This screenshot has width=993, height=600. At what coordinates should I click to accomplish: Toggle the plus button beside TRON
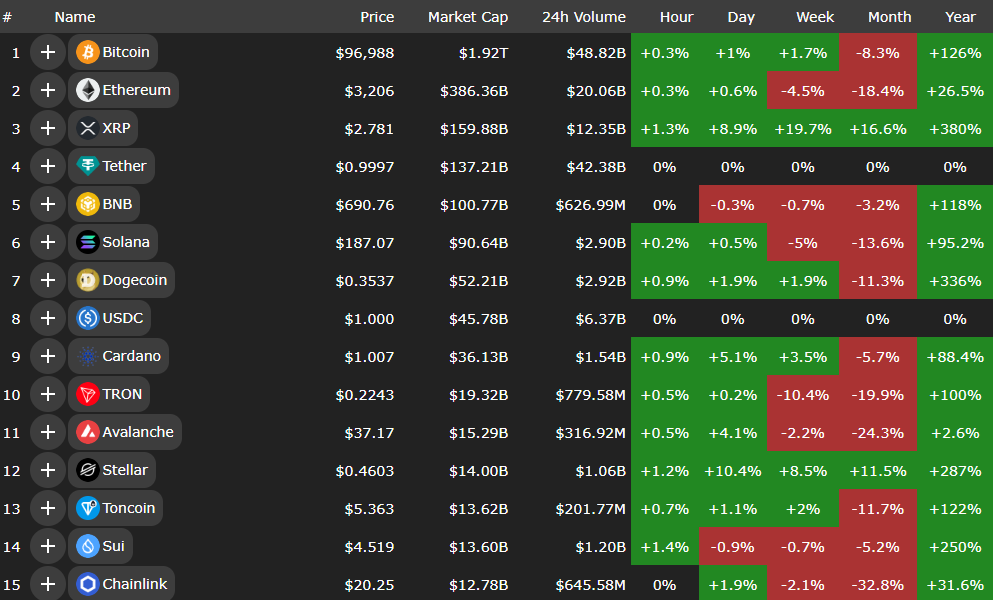pyautogui.click(x=47, y=394)
